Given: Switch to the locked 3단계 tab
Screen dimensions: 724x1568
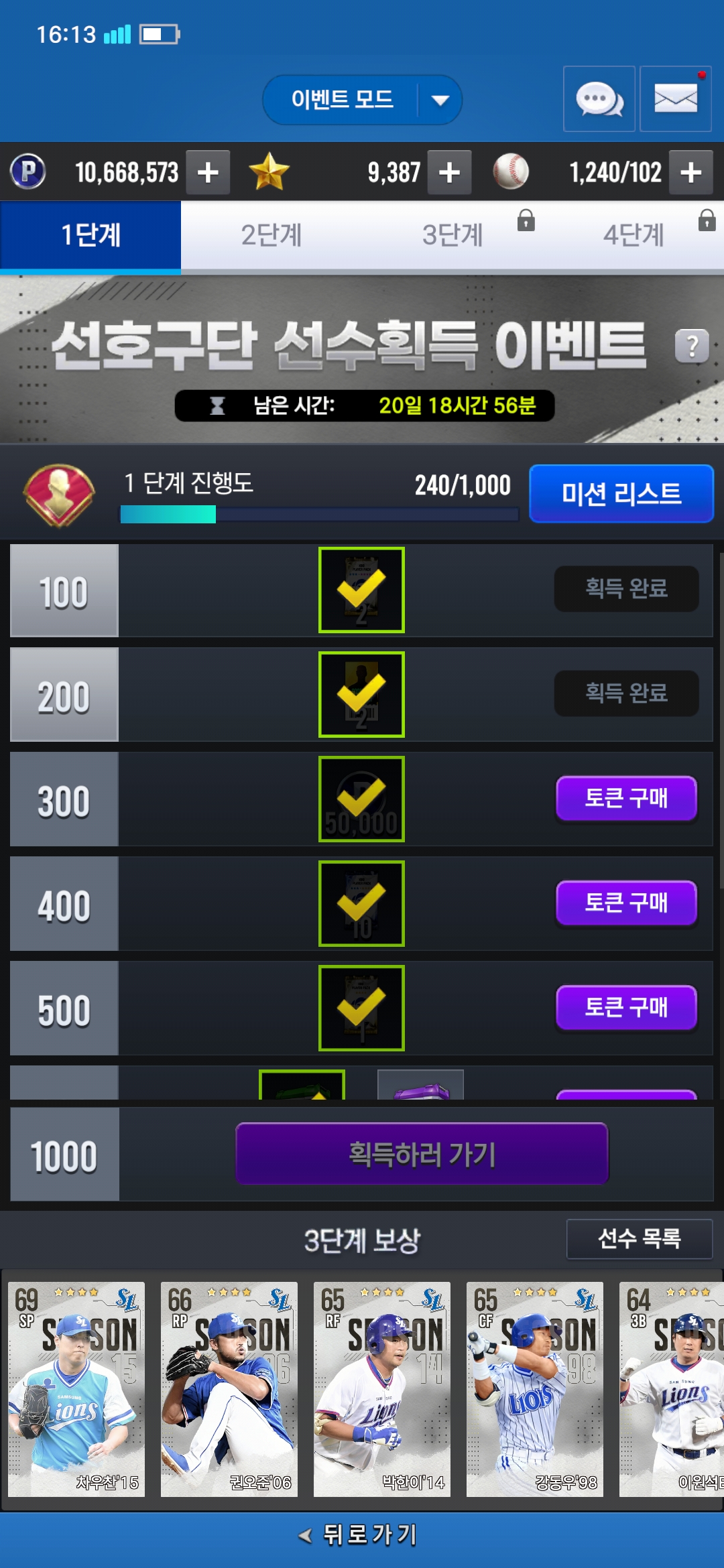Looking at the screenshot, I should coord(452,235).
